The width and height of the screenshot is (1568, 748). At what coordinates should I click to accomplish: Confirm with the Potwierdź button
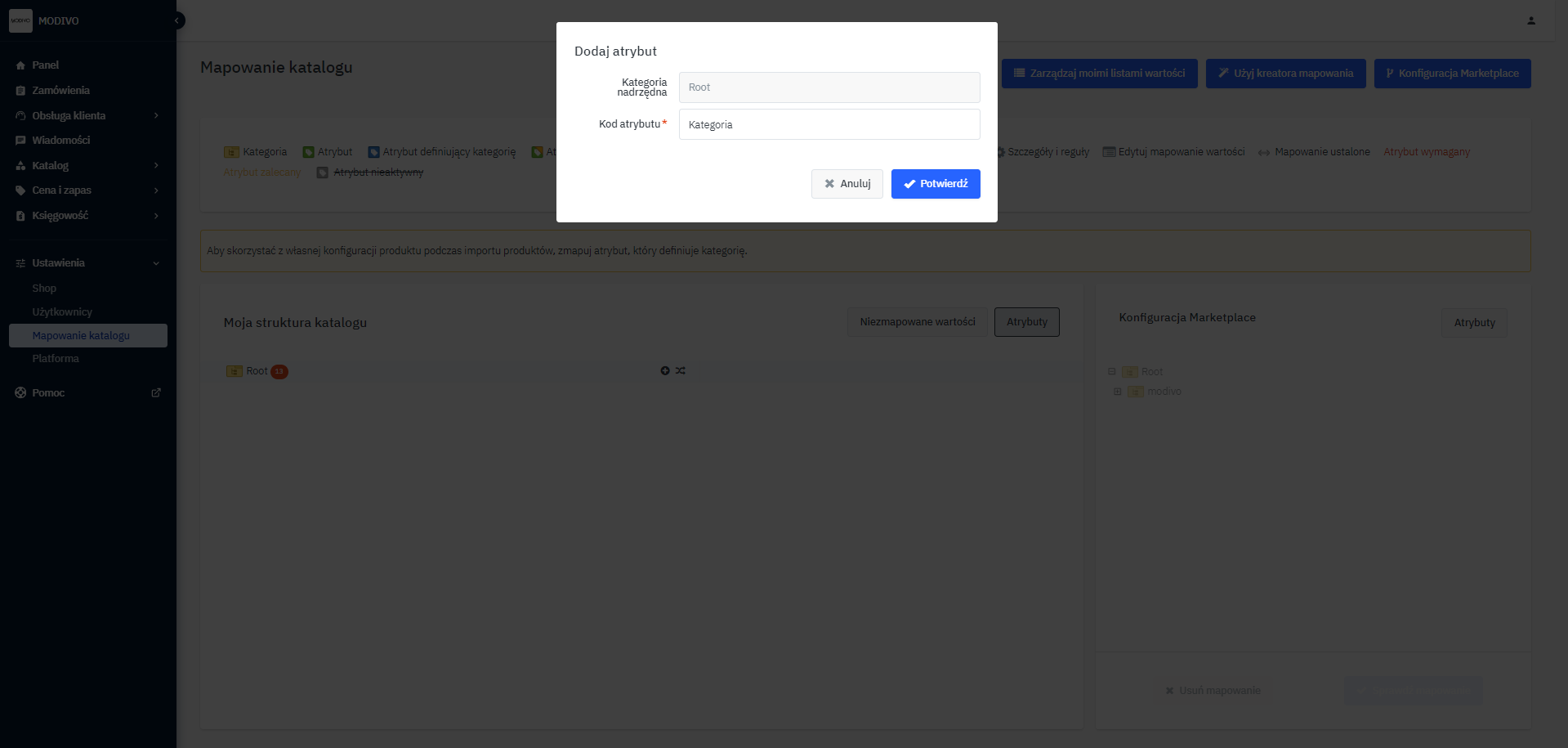[x=935, y=184]
